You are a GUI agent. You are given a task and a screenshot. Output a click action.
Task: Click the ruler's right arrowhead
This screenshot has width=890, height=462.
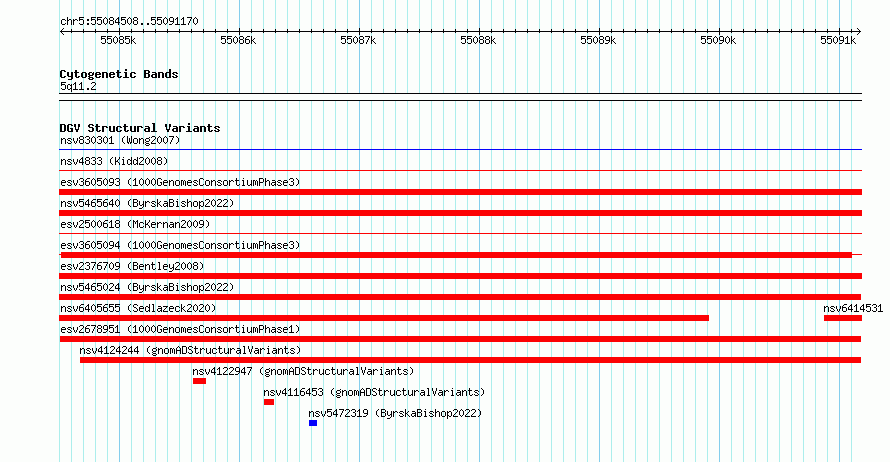click(859, 32)
